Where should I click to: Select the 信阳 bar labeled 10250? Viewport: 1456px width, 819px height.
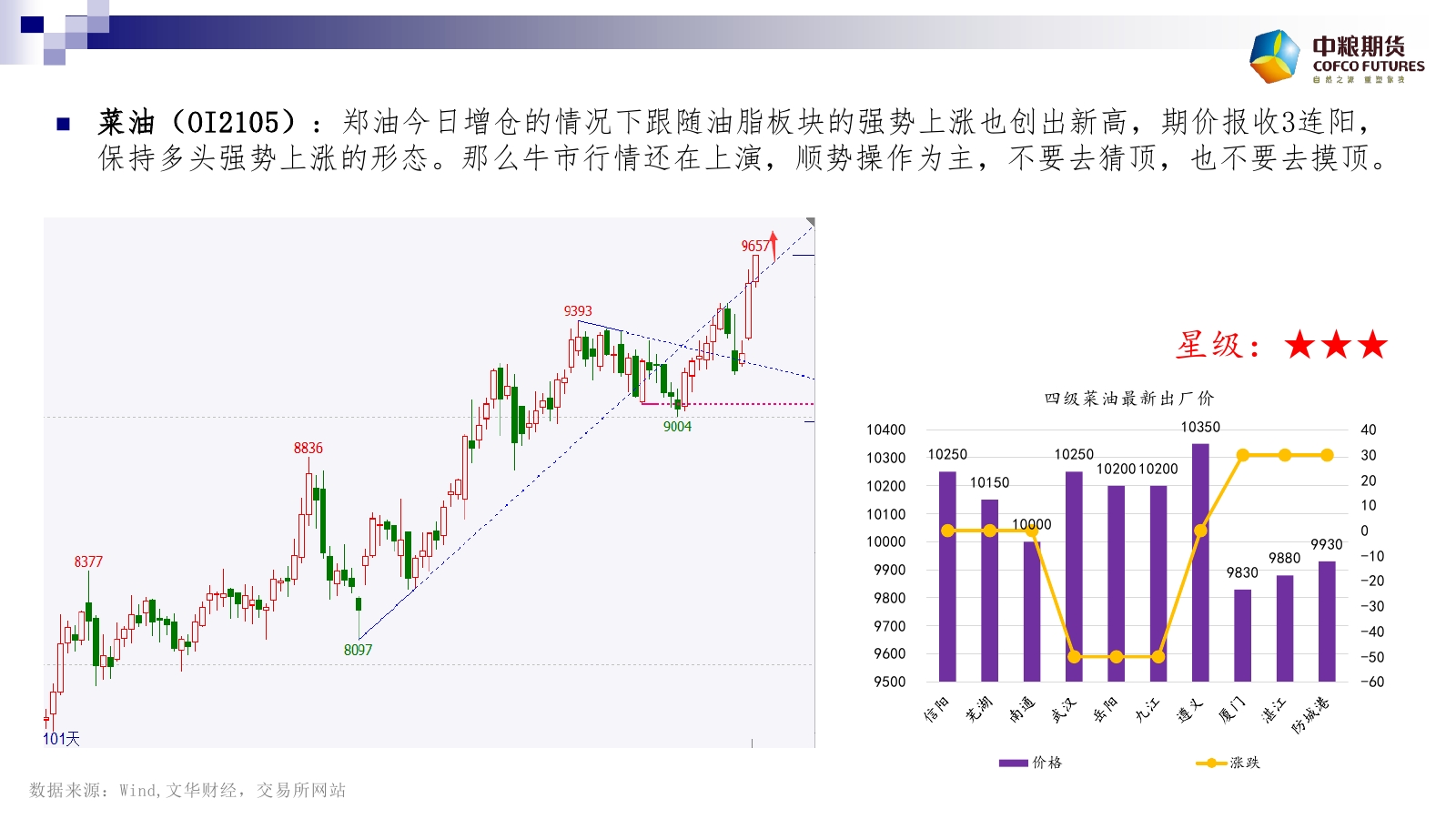click(947, 576)
